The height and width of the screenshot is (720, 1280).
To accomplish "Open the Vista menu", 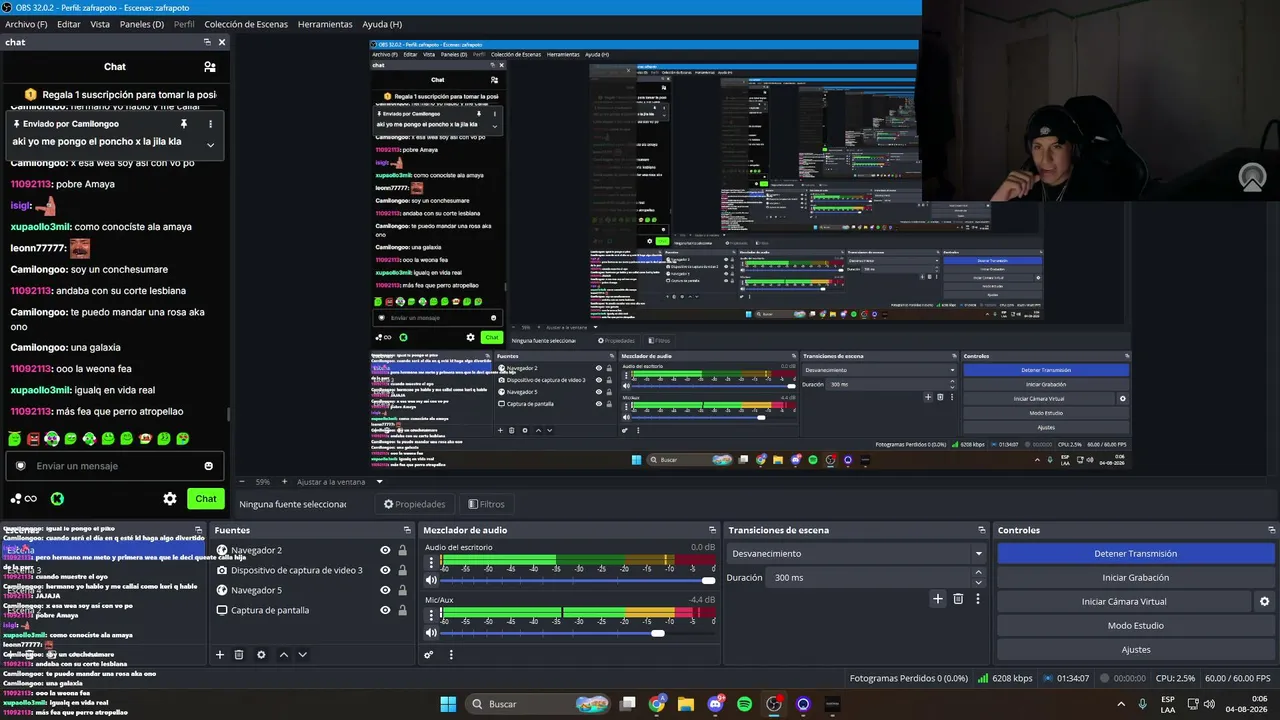I will click(100, 24).
